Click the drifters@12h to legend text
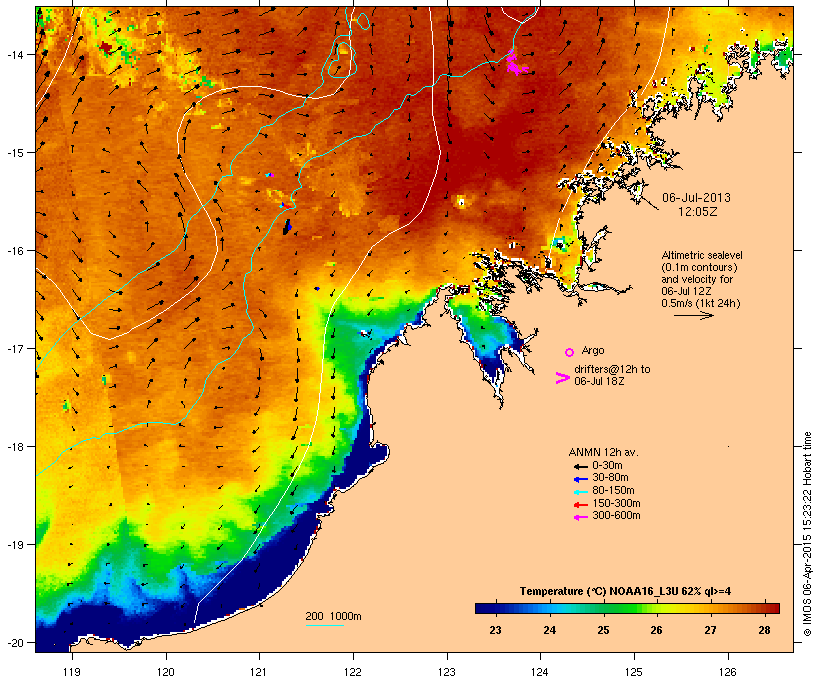820x680 pixels. pos(612,369)
